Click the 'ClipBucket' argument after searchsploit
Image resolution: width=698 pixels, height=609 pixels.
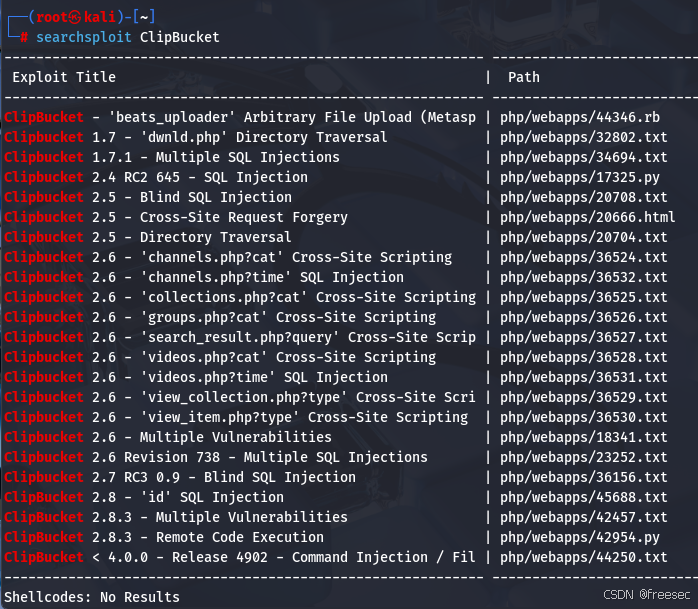180,37
